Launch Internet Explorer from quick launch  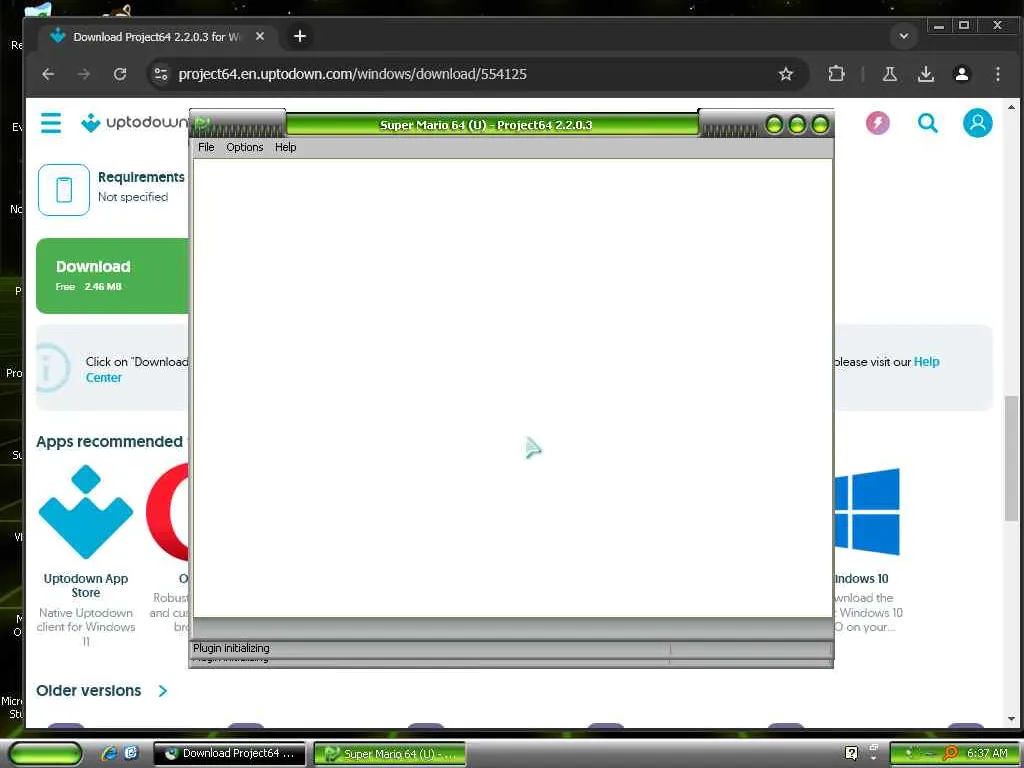109,753
